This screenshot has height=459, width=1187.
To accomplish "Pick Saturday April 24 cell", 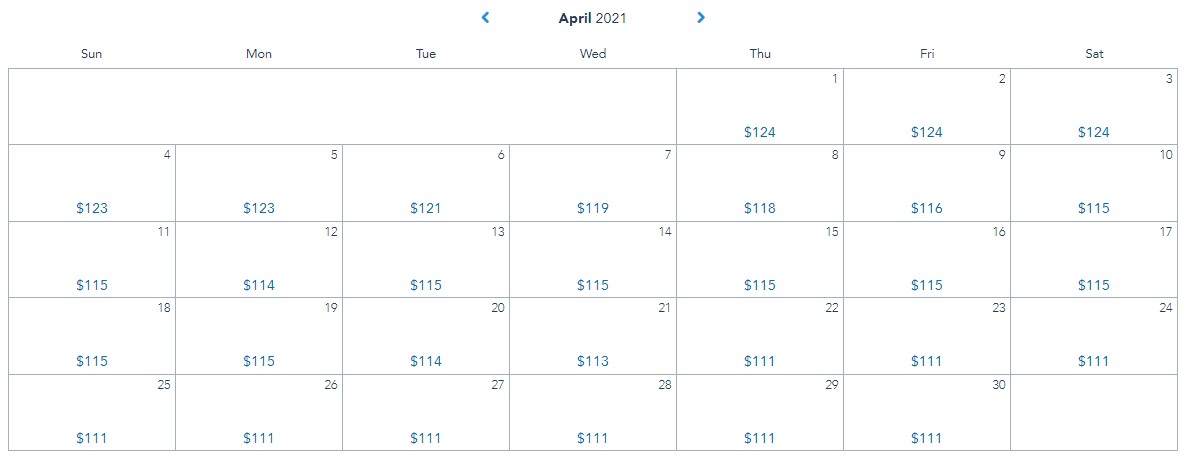I will point(1094,336).
